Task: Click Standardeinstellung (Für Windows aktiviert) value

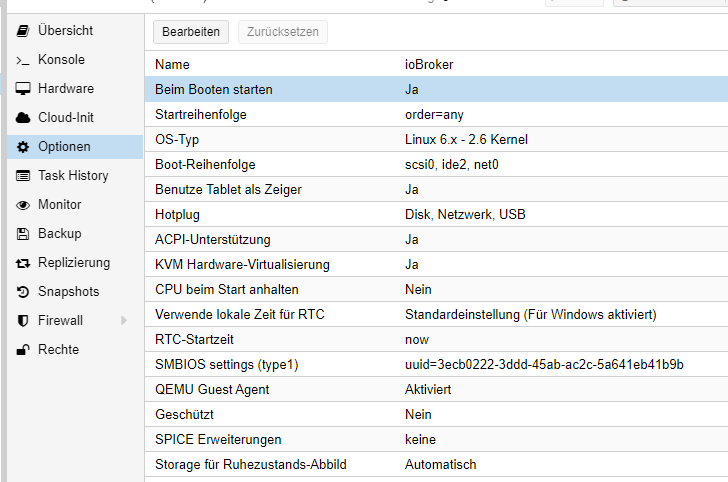Action: (x=531, y=315)
